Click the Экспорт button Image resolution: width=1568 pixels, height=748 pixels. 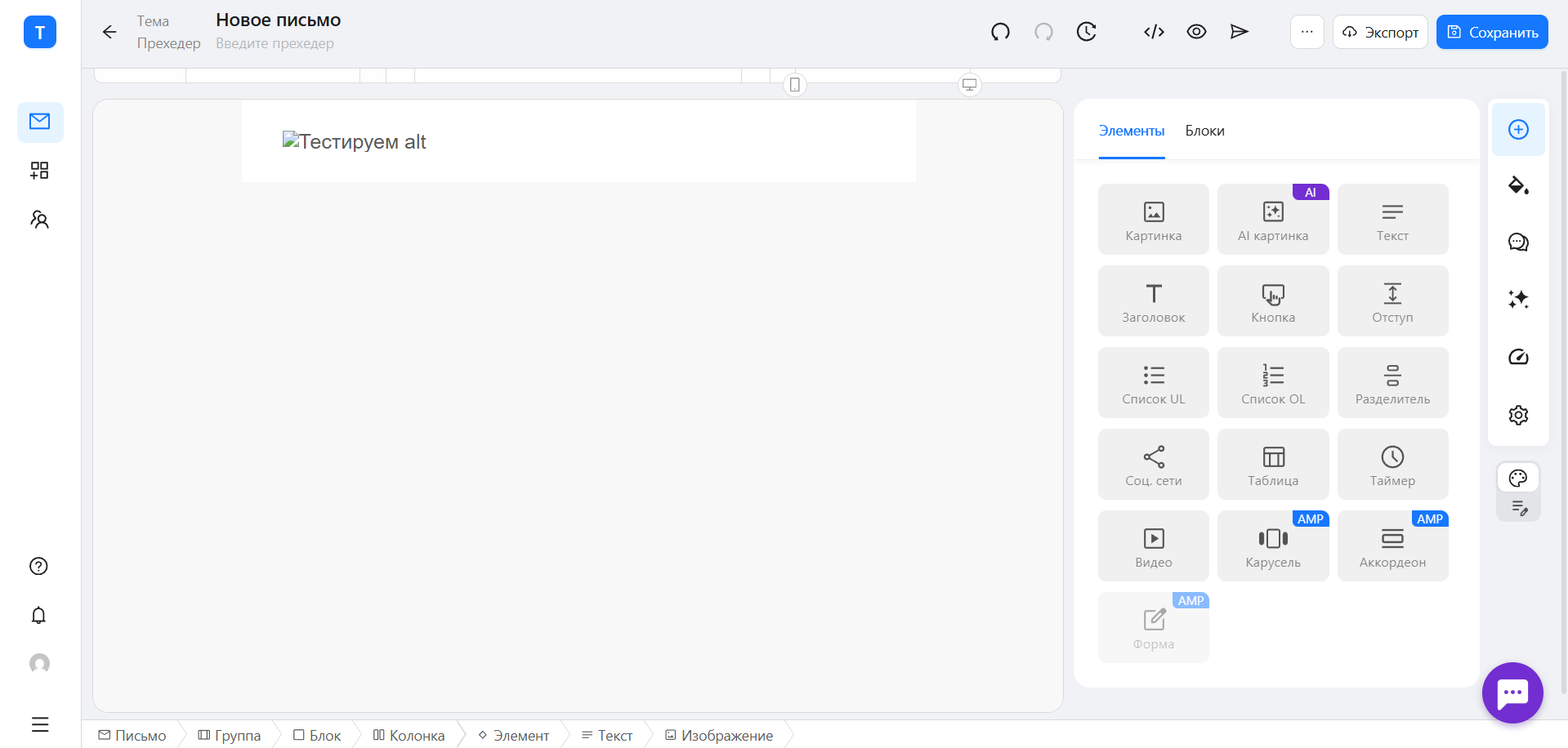1380,32
